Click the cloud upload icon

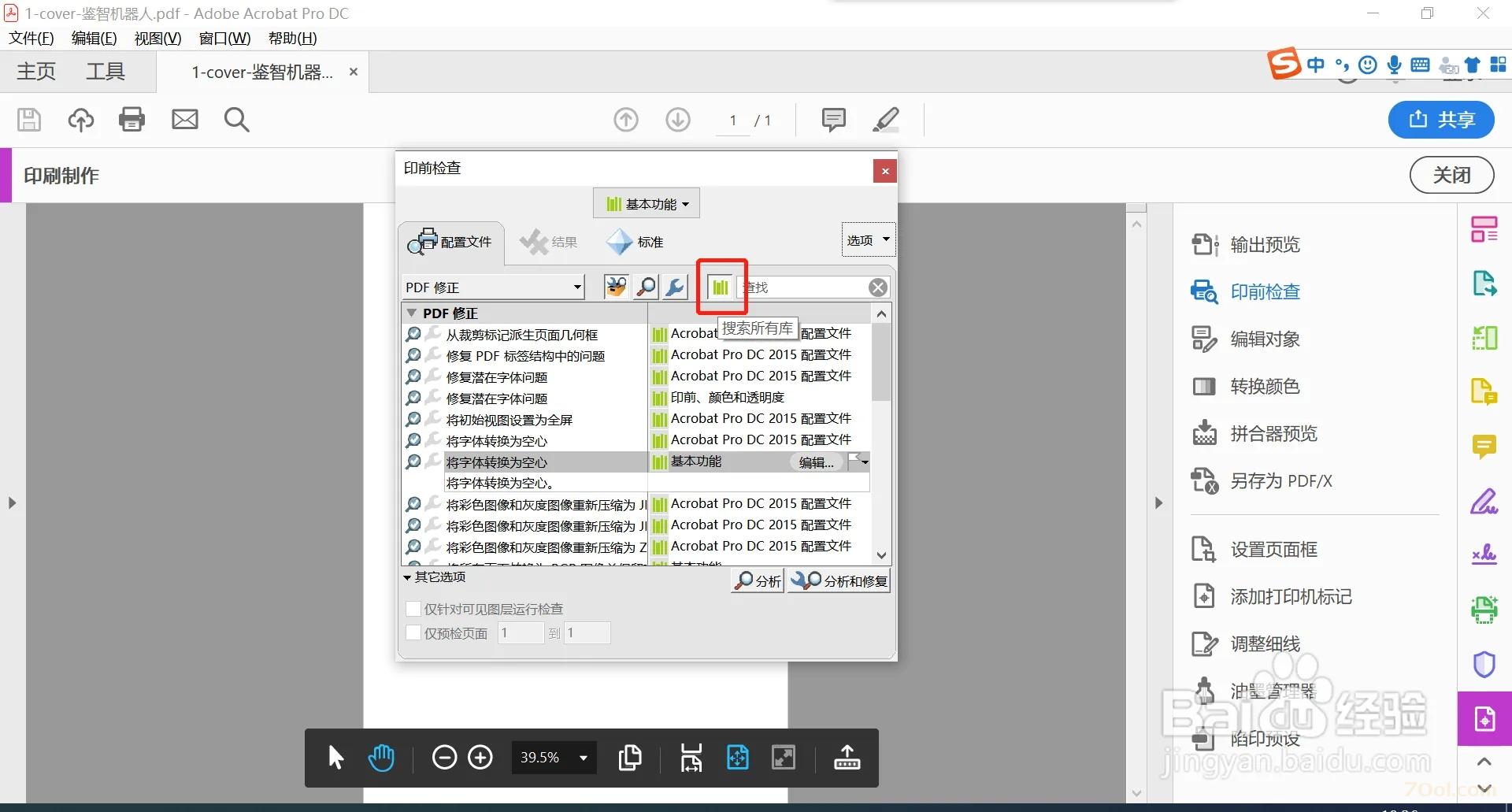tap(81, 120)
